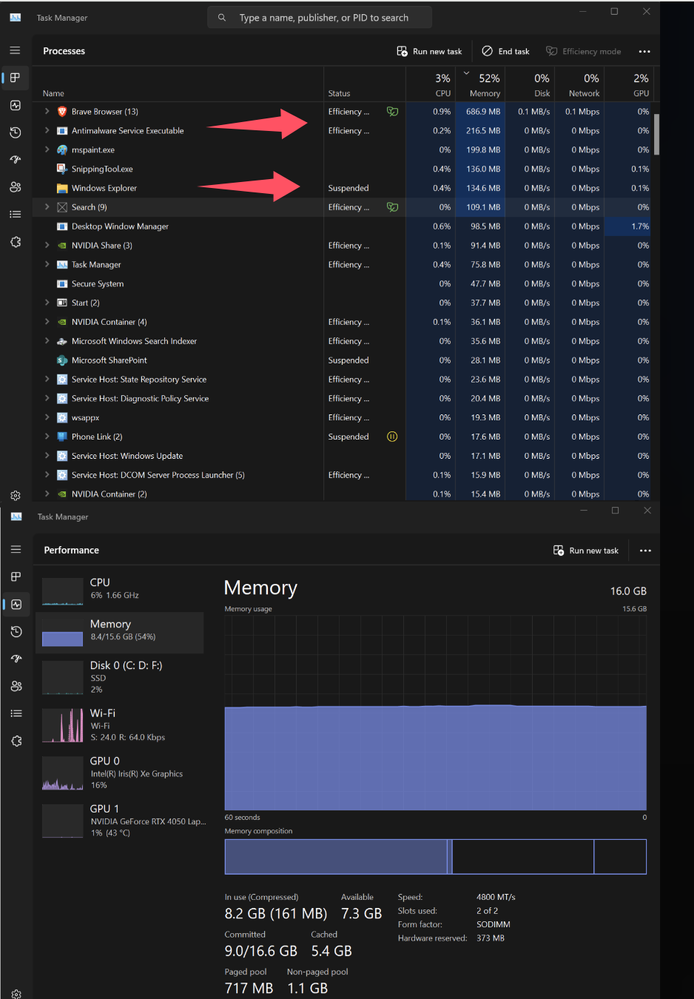Click the mspaint.exe palette icon
The image size is (694, 999).
tap(62, 150)
